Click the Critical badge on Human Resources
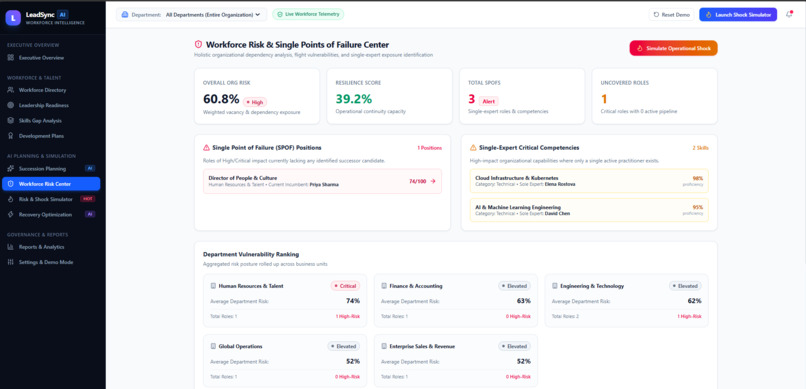 [x=345, y=286]
